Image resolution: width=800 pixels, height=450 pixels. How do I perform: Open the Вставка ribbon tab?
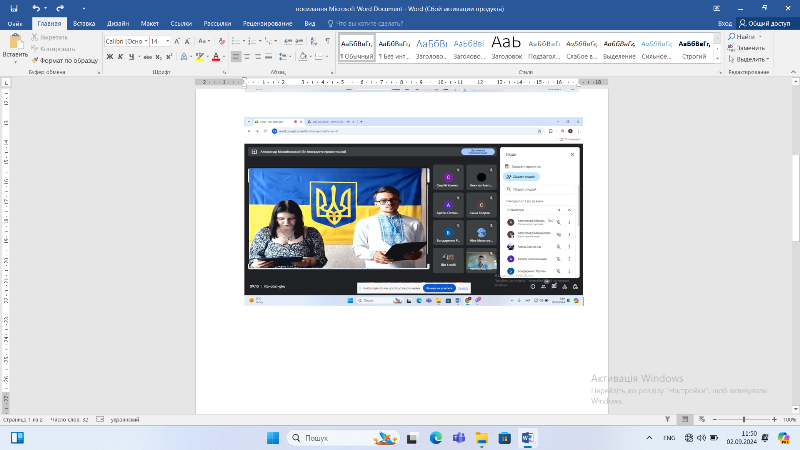(84, 22)
